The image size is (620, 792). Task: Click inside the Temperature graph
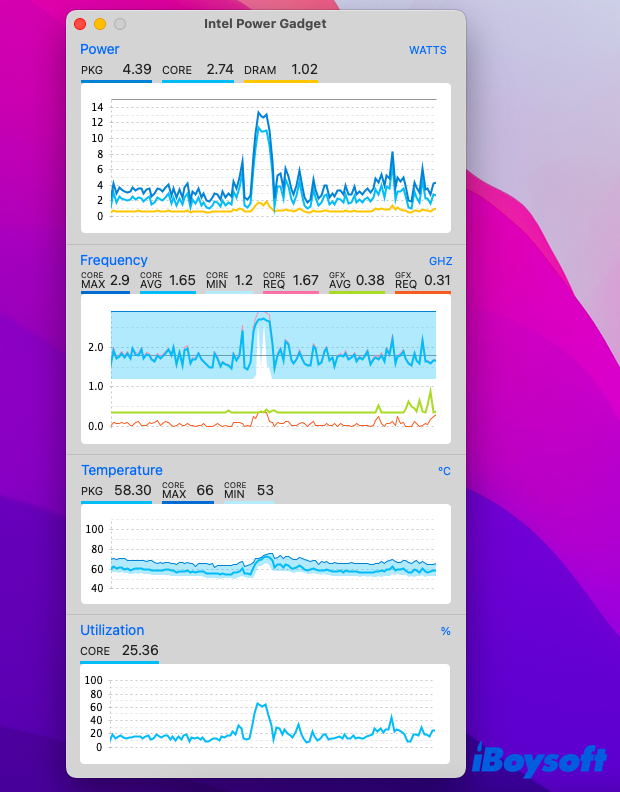point(266,554)
